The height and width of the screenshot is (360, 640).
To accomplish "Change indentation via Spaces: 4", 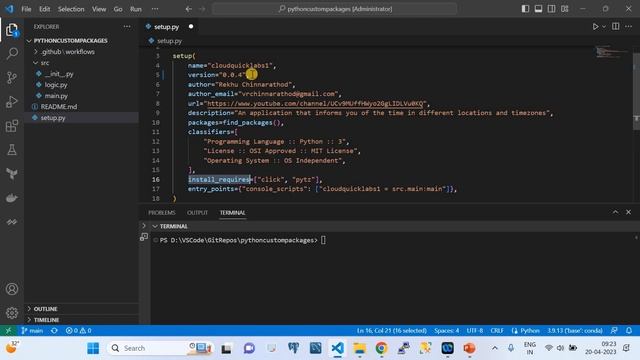I will click(x=447, y=331).
